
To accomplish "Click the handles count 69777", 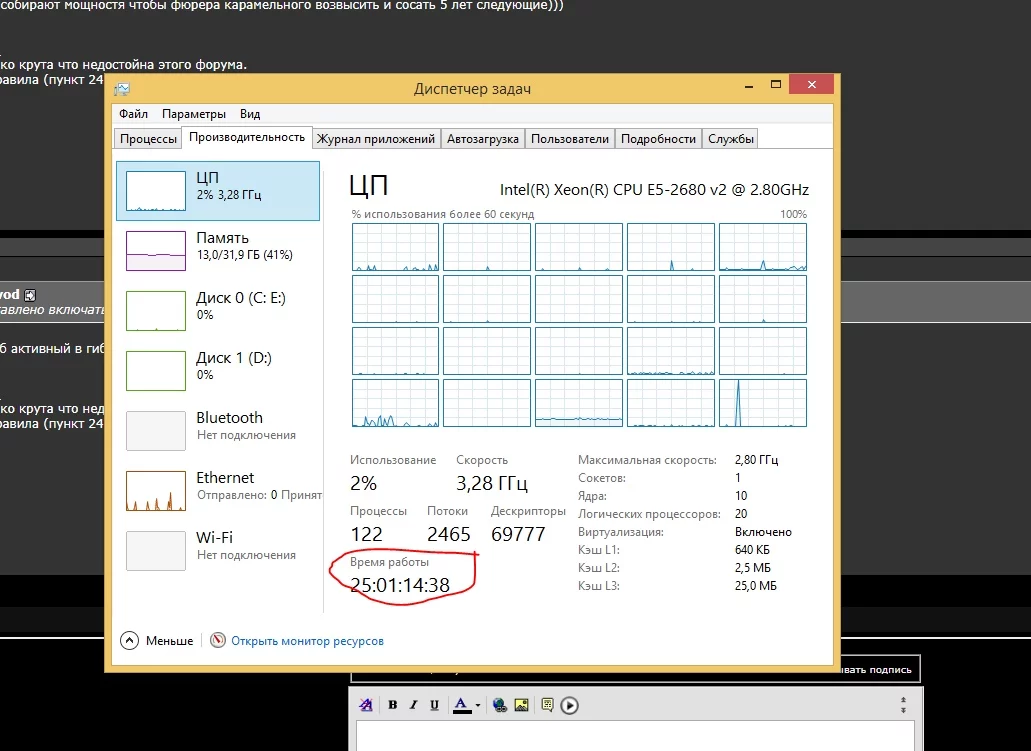I will tap(518, 534).
